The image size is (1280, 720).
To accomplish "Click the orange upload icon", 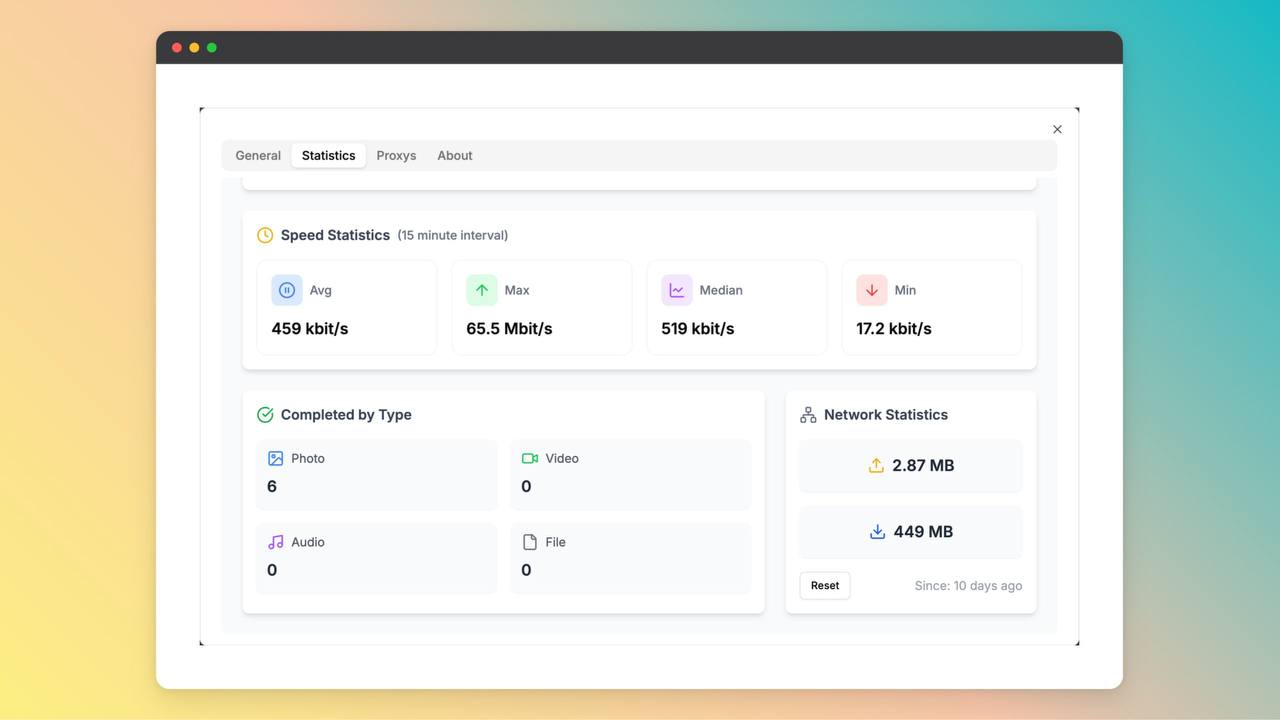I will (x=876, y=465).
